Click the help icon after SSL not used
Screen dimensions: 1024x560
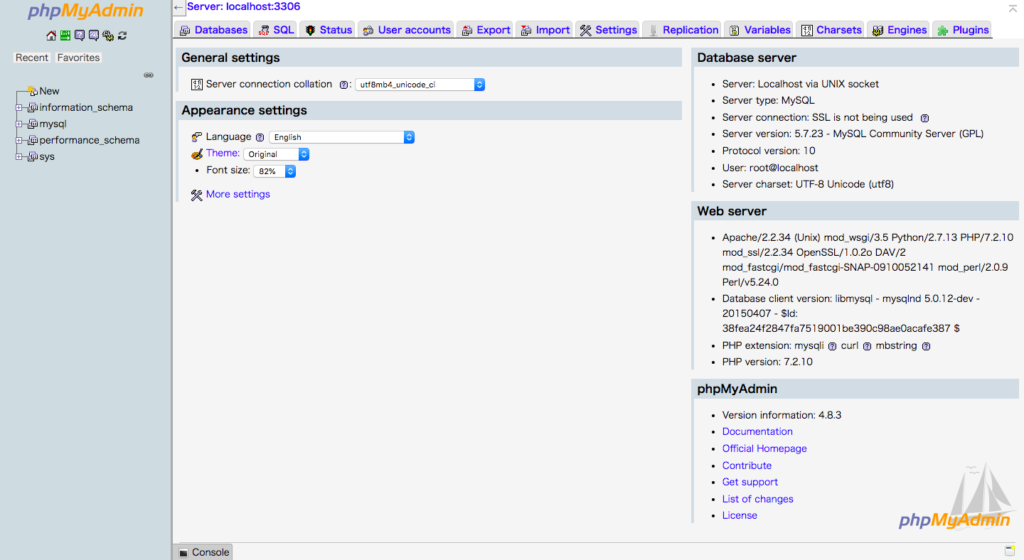925,118
